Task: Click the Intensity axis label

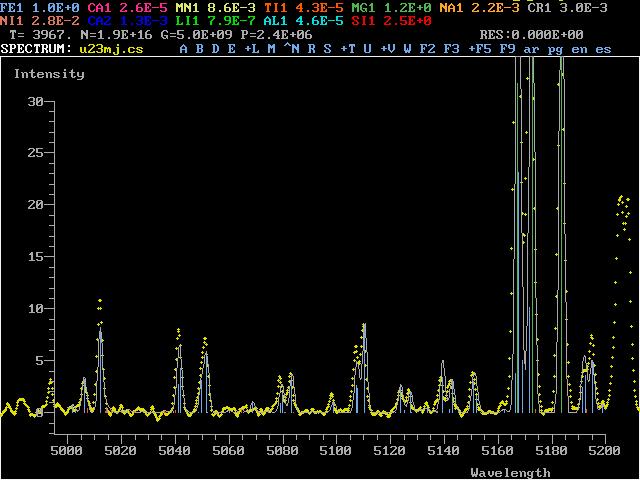Action: (49, 74)
